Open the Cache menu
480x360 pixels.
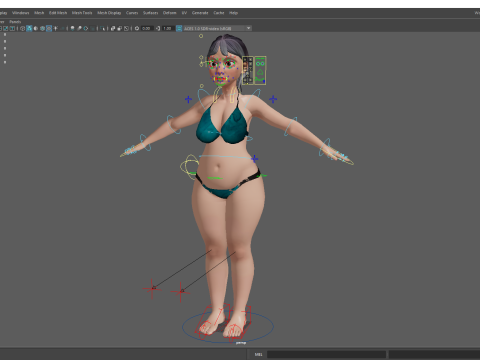click(x=219, y=13)
